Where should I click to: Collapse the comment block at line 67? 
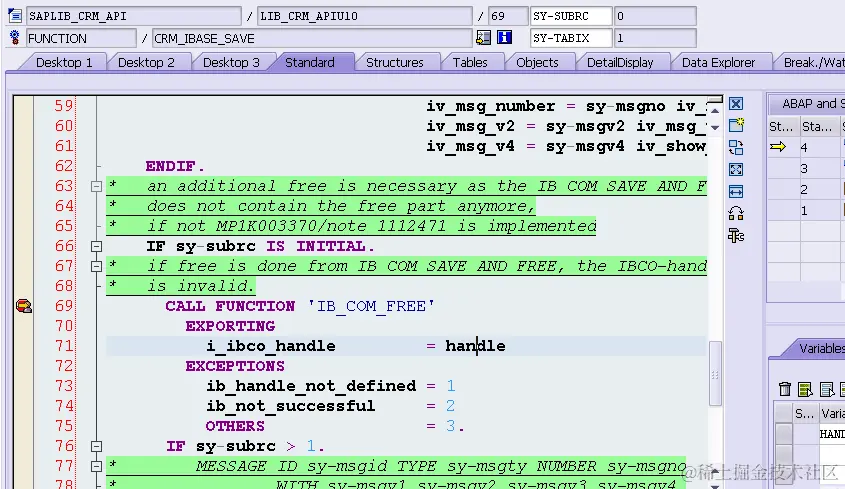coord(96,266)
